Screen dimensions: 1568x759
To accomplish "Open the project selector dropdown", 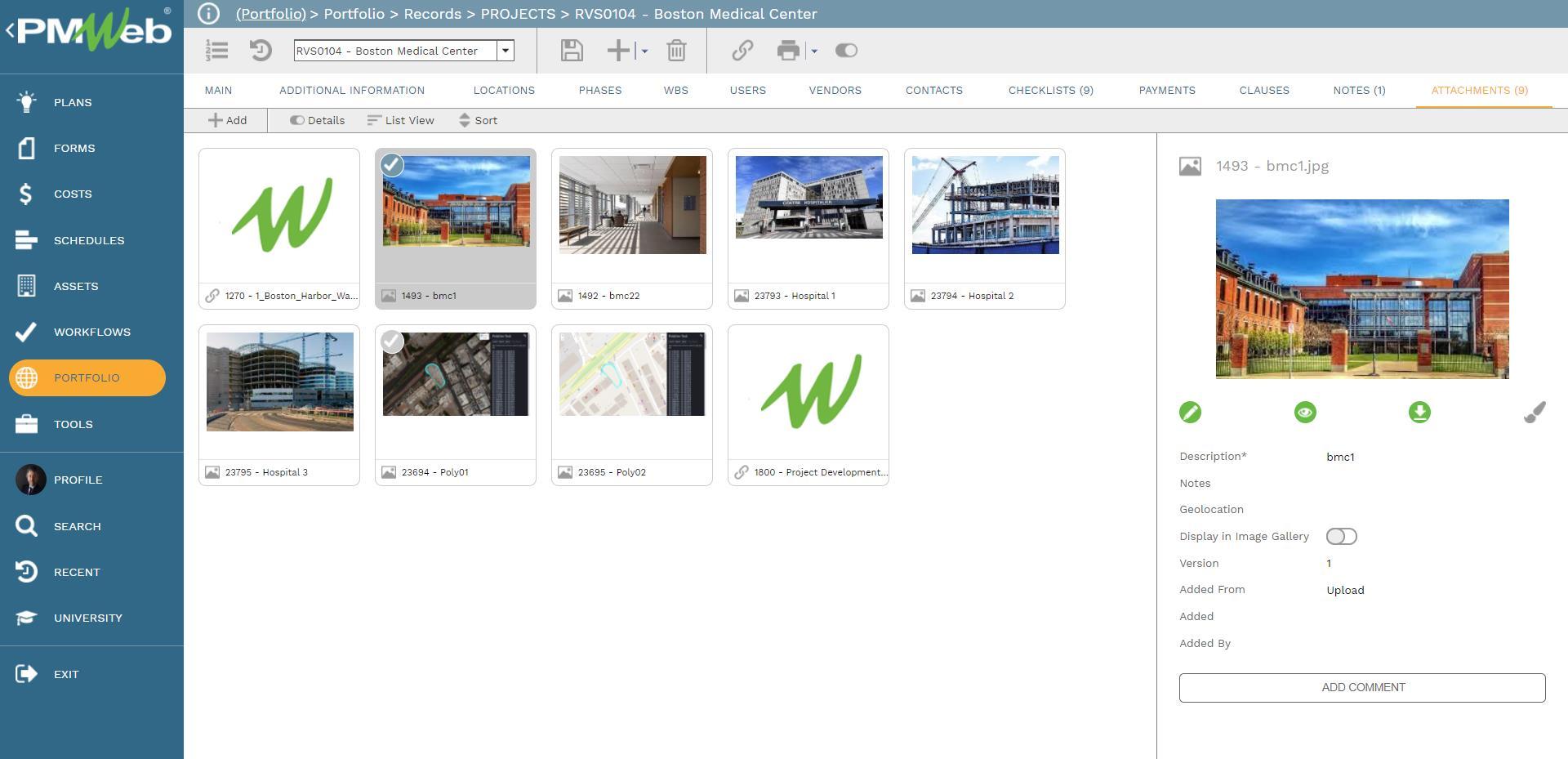I will coord(506,51).
